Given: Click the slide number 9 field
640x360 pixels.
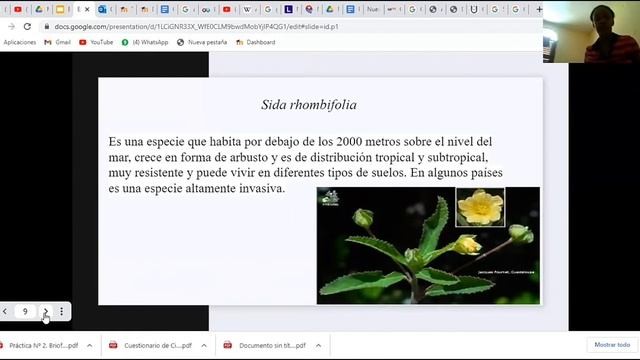Looking at the screenshot, I should click(x=25, y=311).
